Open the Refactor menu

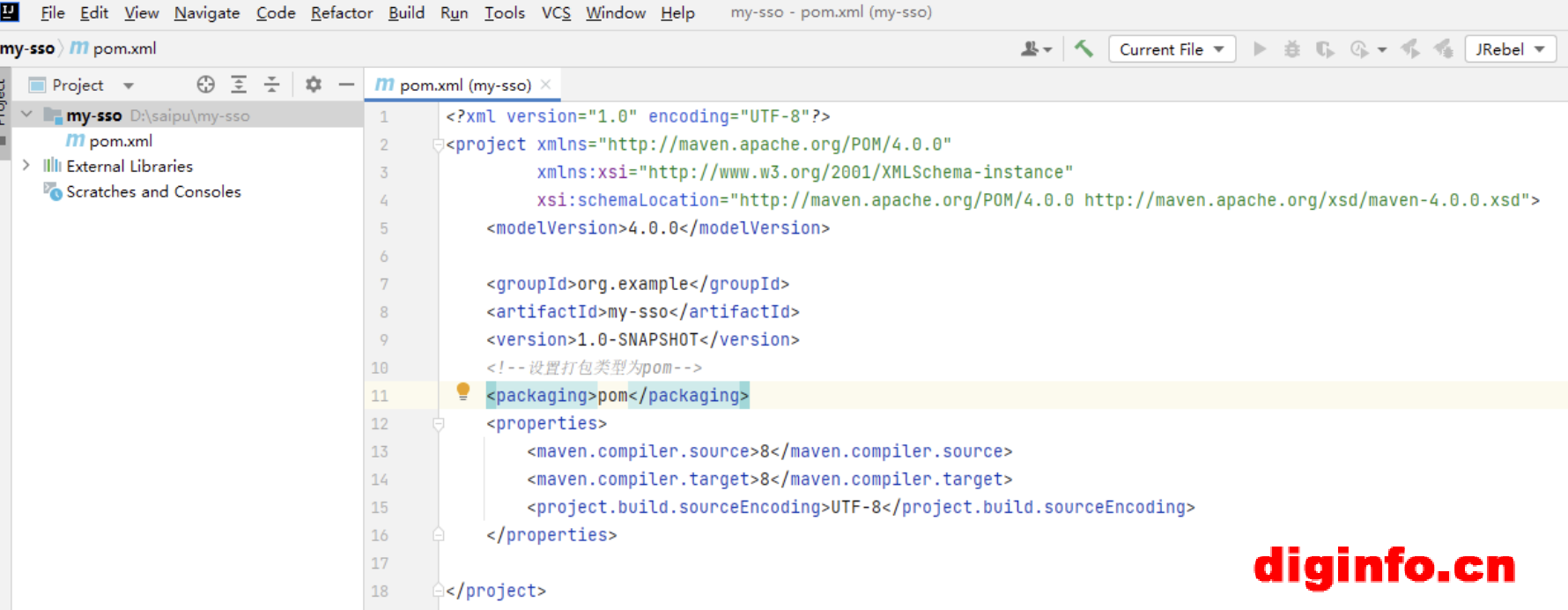tap(341, 13)
